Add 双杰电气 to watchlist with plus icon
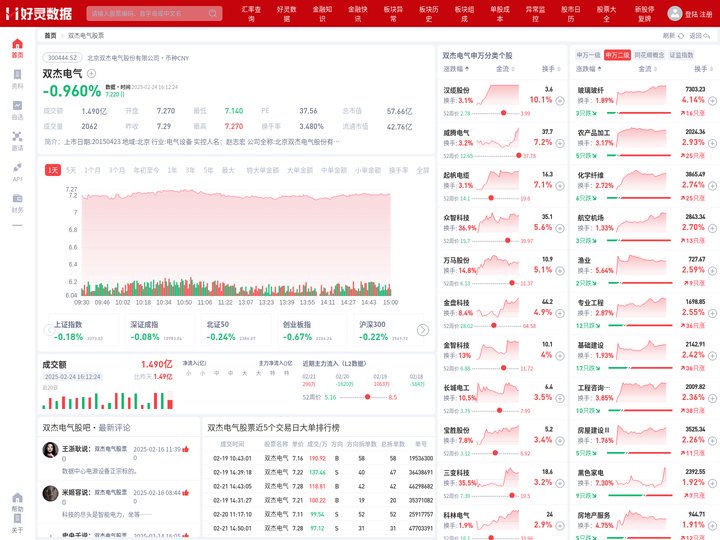Screen dimensions: 720x540 point(91,73)
